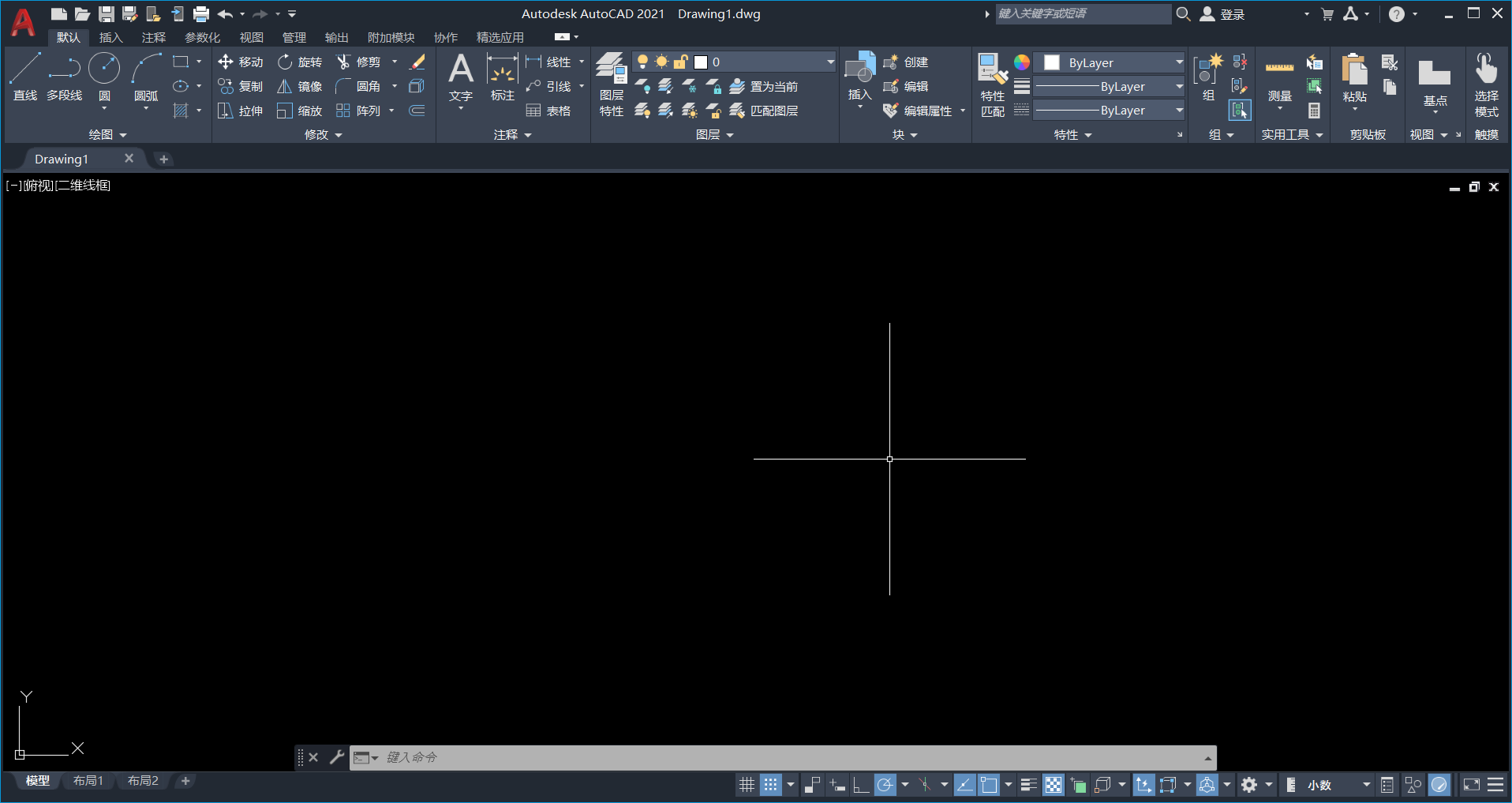Viewport: 1512px width, 803px height.
Task: Open the layer name dropdown showing 0
Action: pyautogui.click(x=830, y=62)
